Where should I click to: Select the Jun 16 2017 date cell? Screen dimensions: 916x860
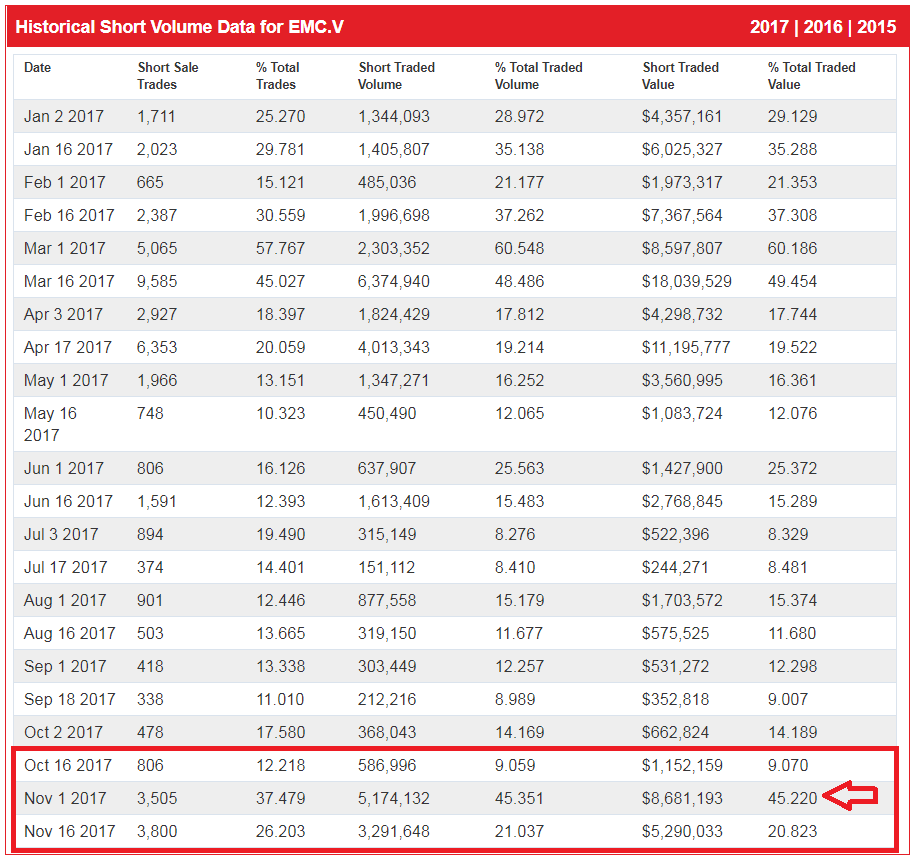68,501
